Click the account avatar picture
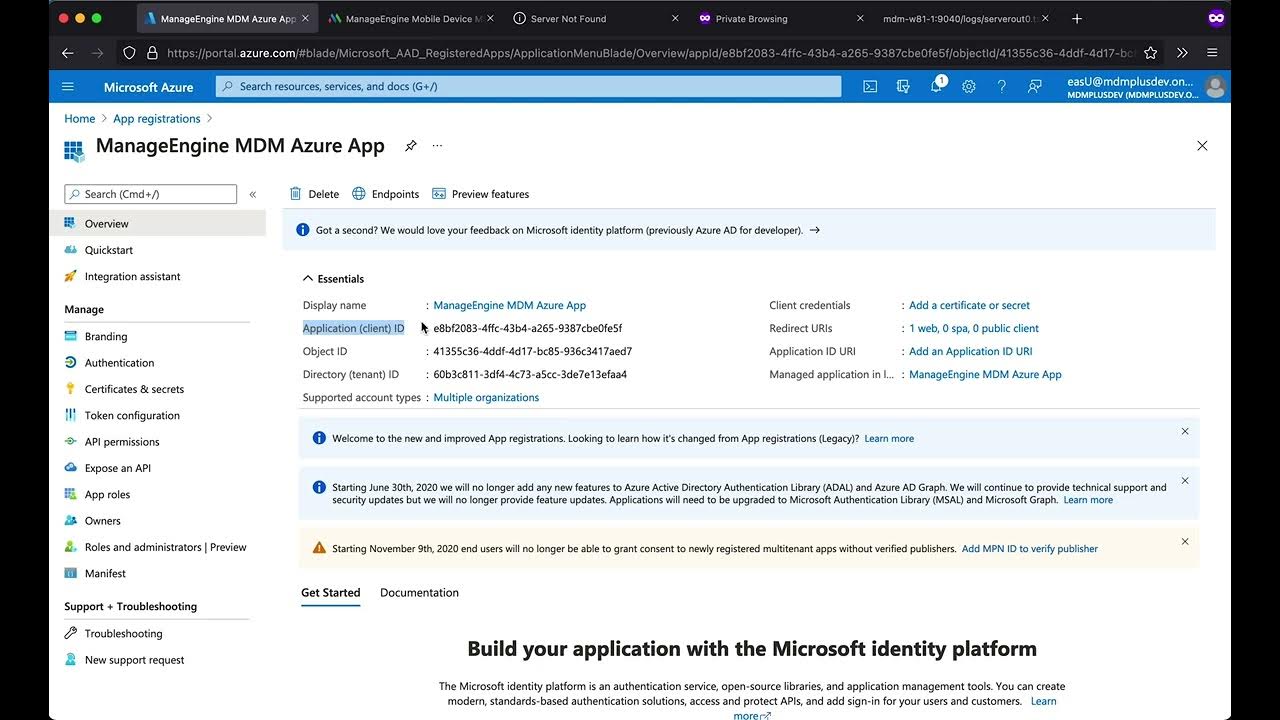Image resolution: width=1280 pixels, height=720 pixels. click(1215, 87)
